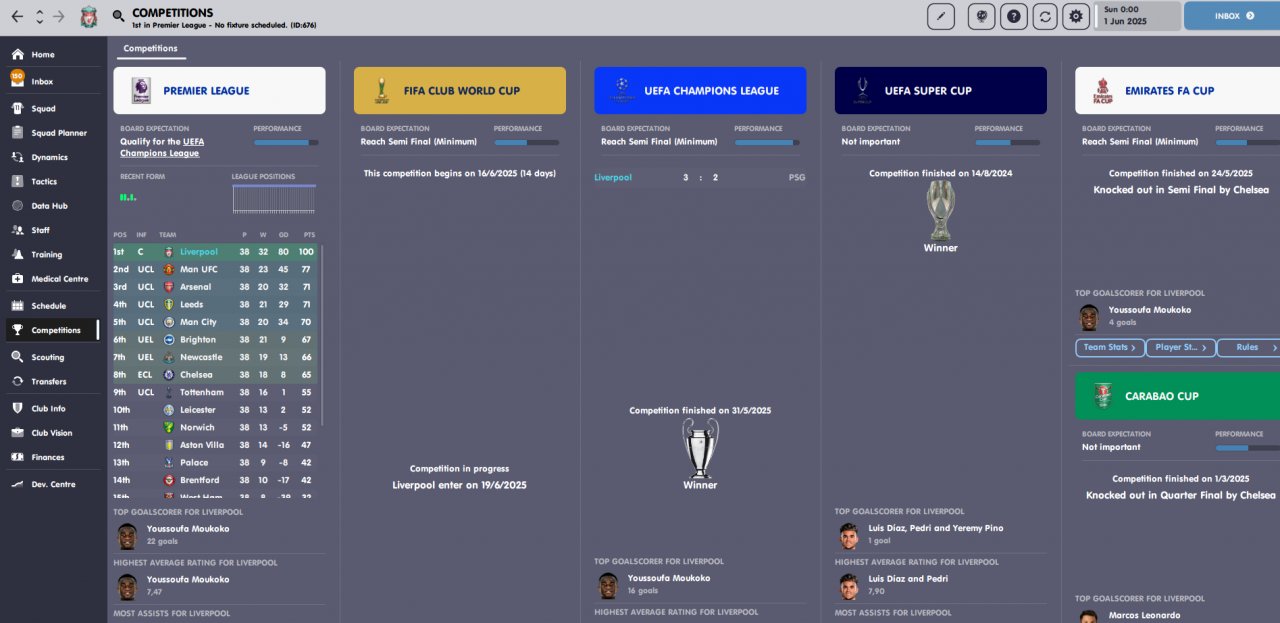Click the Dev. Centre sidebar icon
The height and width of the screenshot is (623, 1280).
18,484
